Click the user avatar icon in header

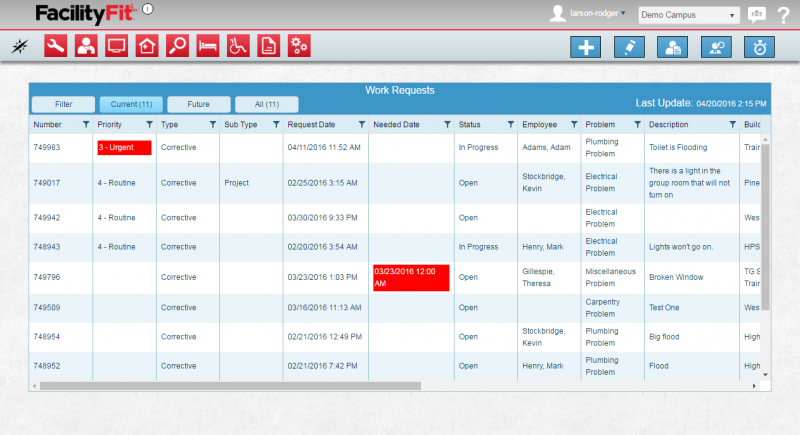pyautogui.click(x=557, y=14)
